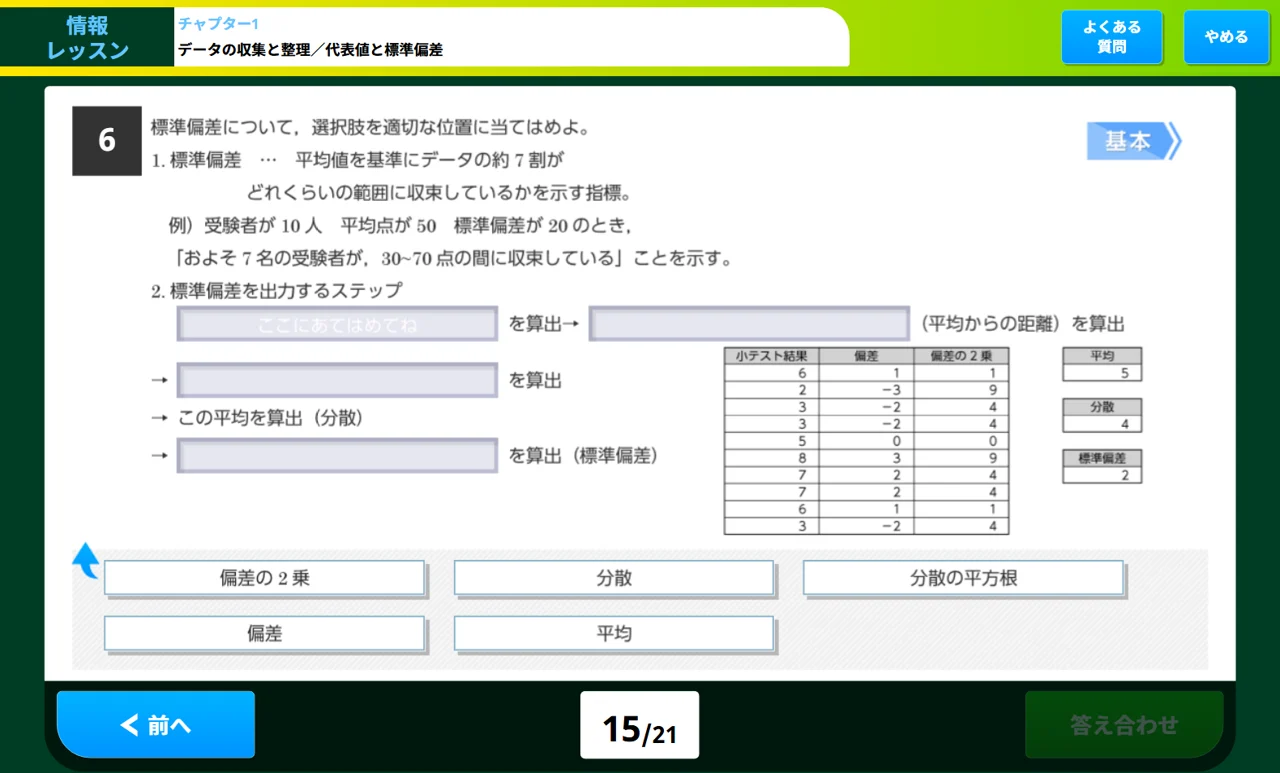Click the 偏差 cell showing −3

point(866,389)
